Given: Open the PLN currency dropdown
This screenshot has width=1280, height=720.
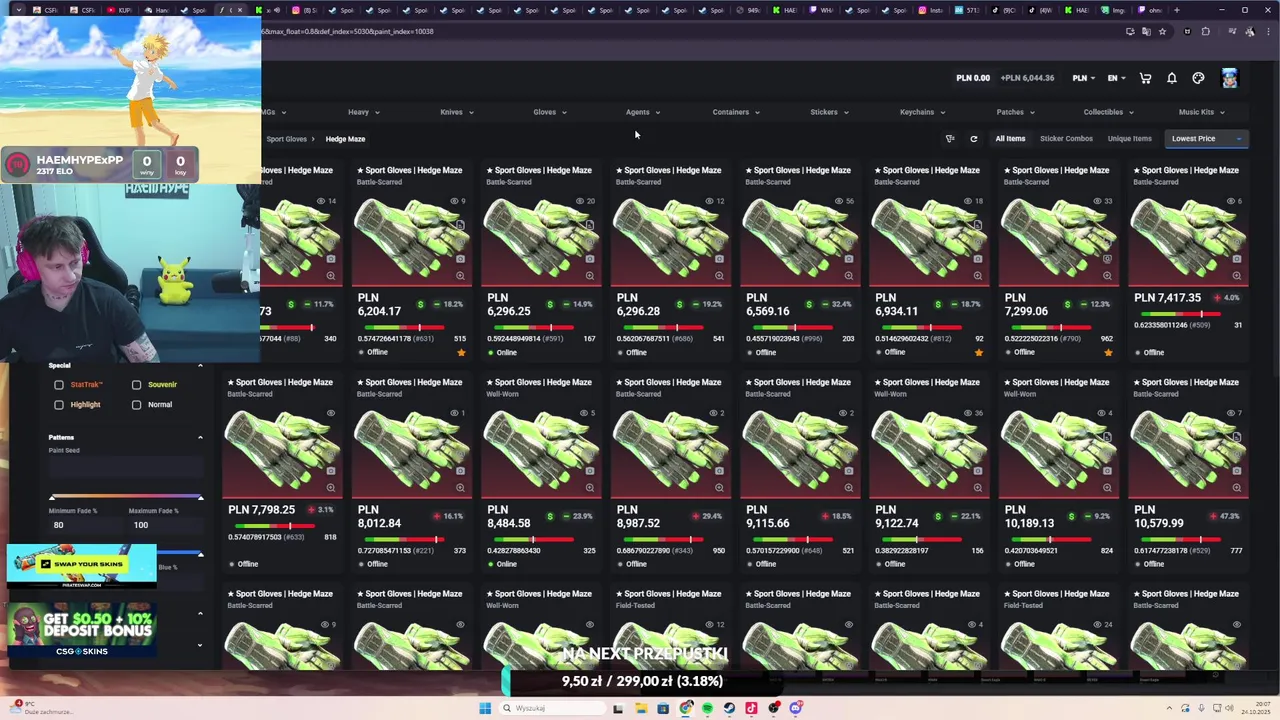Looking at the screenshot, I should point(1084,78).
